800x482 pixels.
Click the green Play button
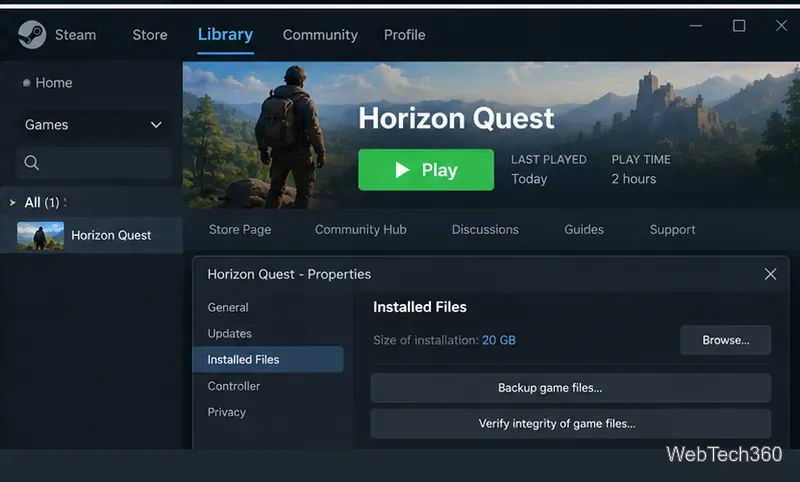[426, 170]
